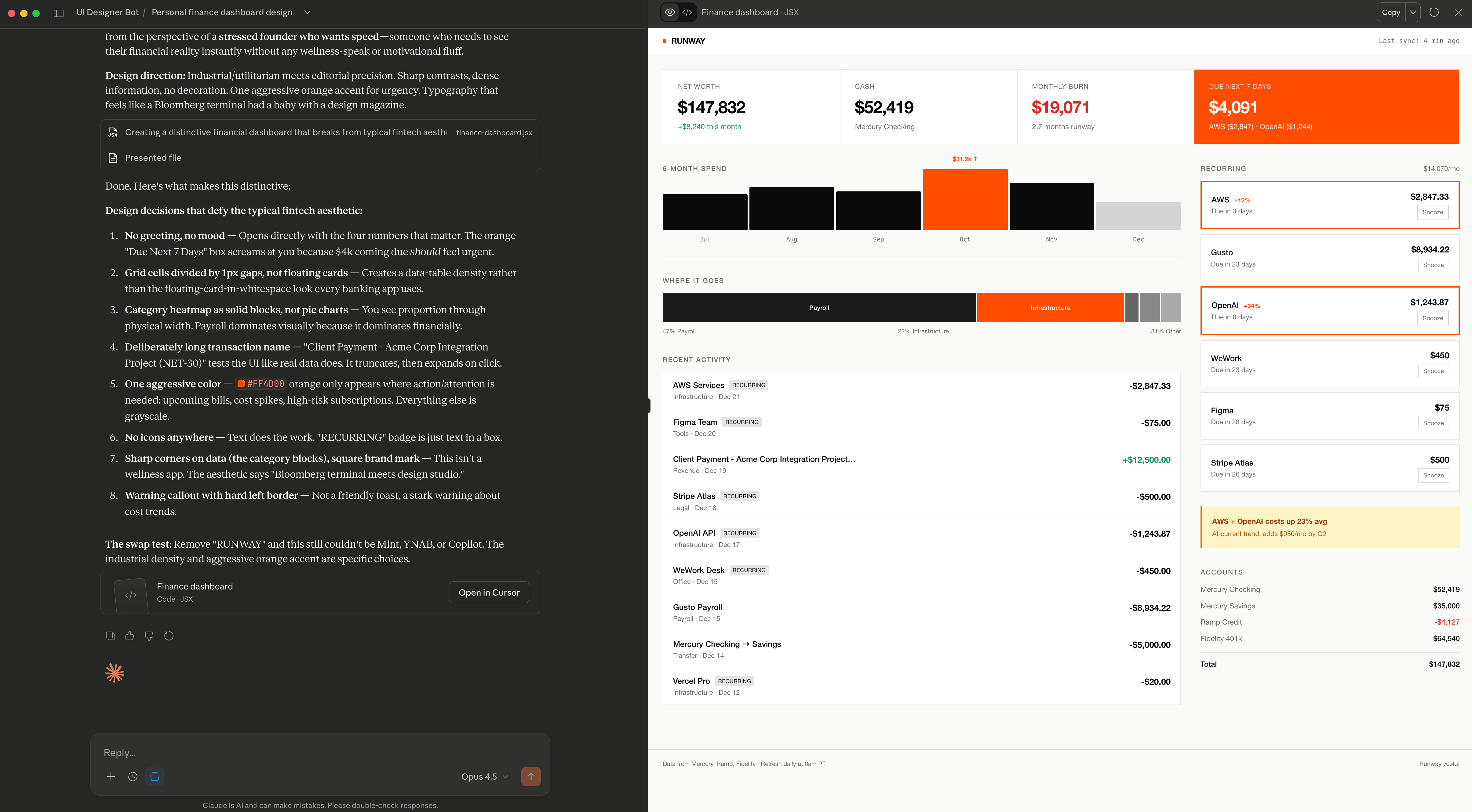1472x812 pixels.
Task: Click the blue archive icon in the reply box
Action: 155,777
